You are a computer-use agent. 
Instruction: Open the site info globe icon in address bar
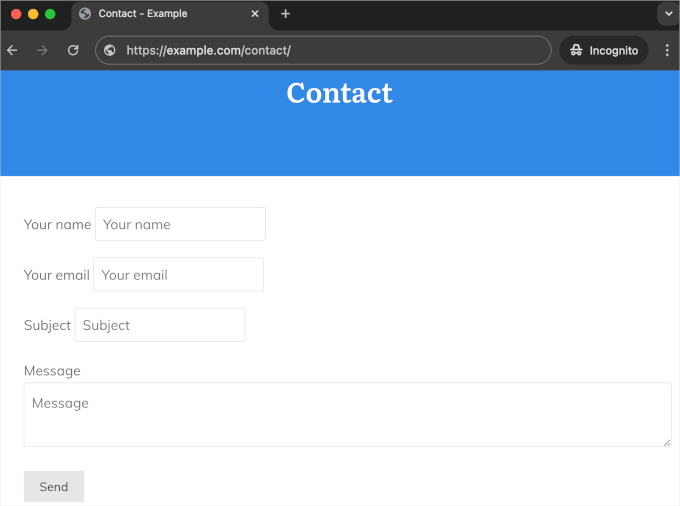[110, 50]
